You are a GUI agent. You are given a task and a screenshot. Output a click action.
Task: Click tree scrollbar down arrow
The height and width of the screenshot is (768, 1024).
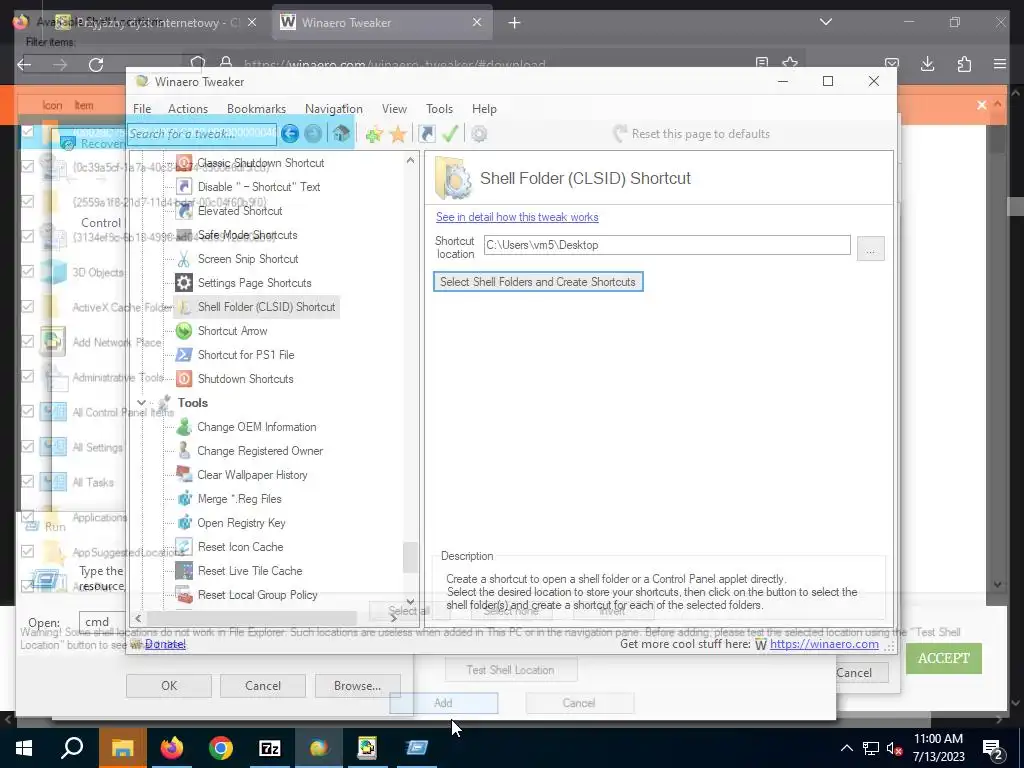(410, 601)
